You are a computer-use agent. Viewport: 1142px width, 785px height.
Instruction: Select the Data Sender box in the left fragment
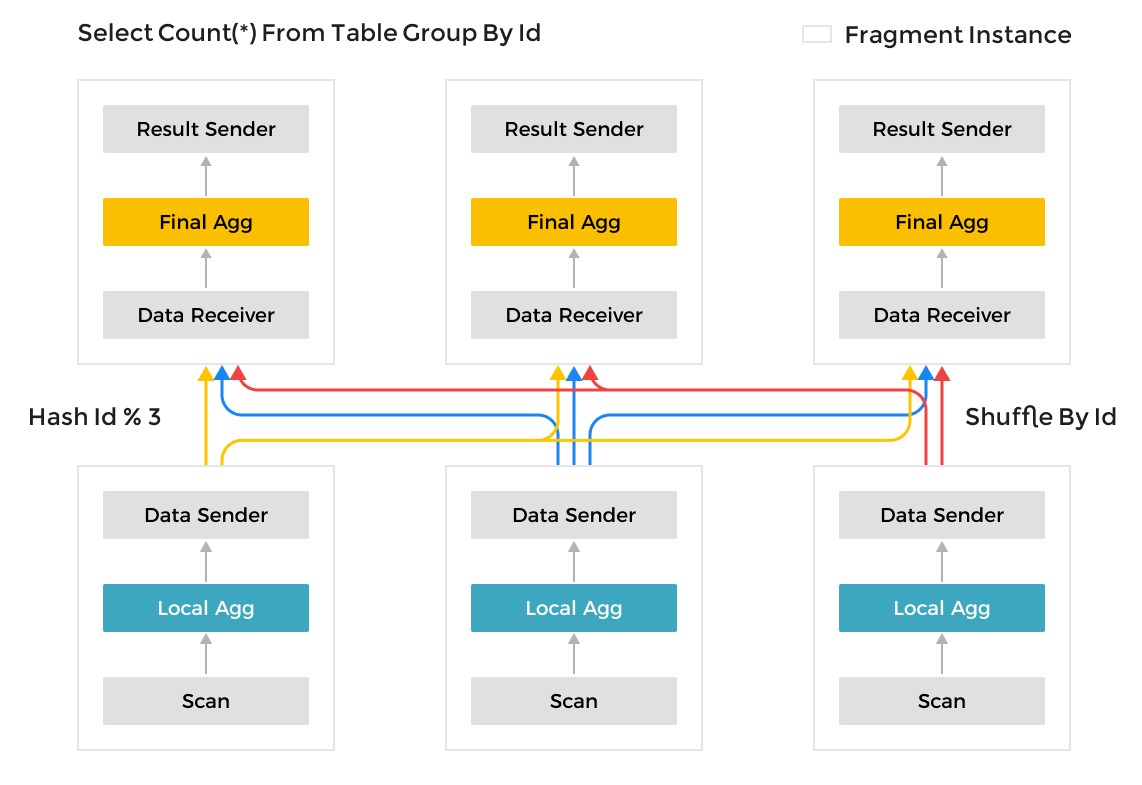pyautogui.click(x=206, y=515)
